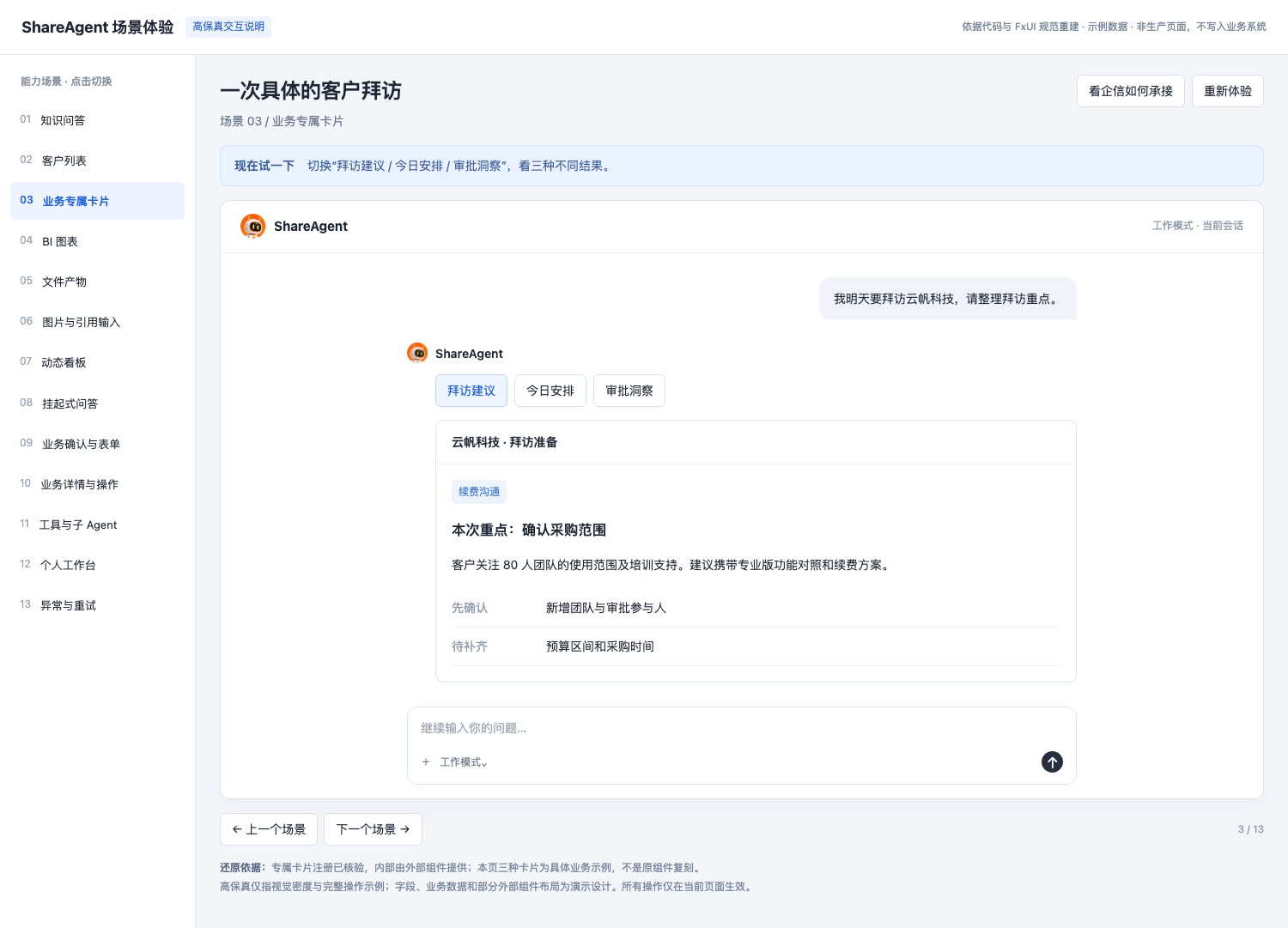Open the 工作模式 dropdown in input box
Image resolution: width=1288 pixels, height=928 pixels.
464,762
